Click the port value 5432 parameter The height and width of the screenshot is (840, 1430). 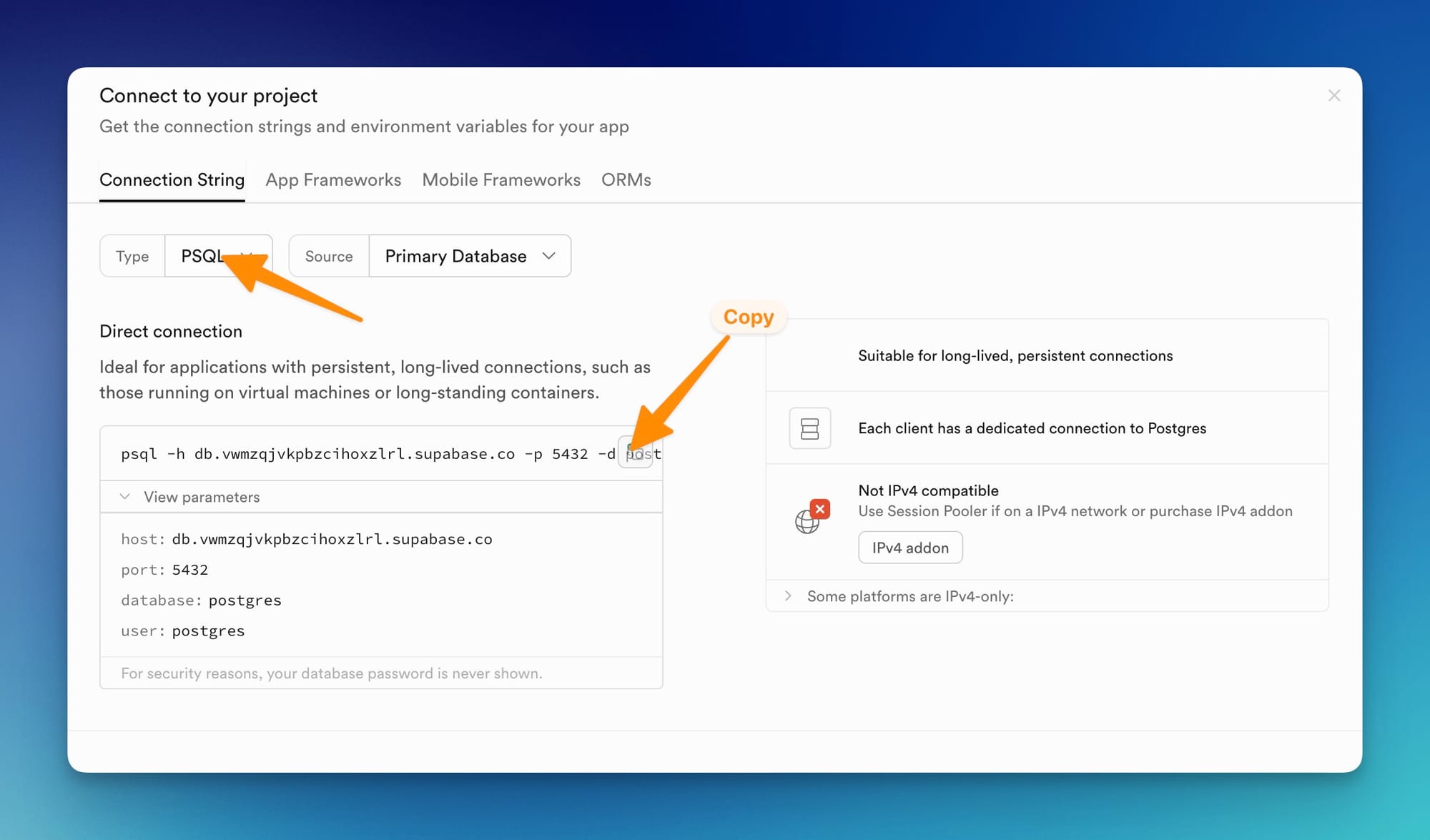pos(189,570)
